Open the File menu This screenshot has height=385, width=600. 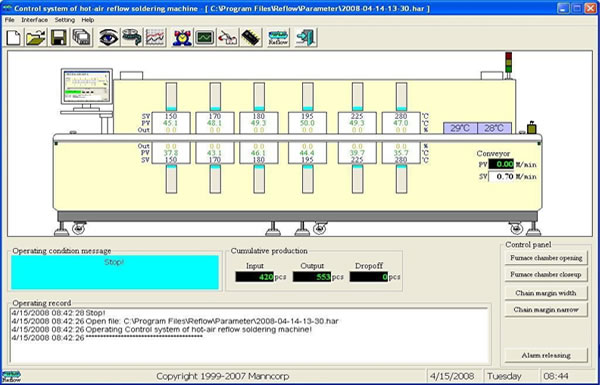pyautogui.click(x=9, y=20)
